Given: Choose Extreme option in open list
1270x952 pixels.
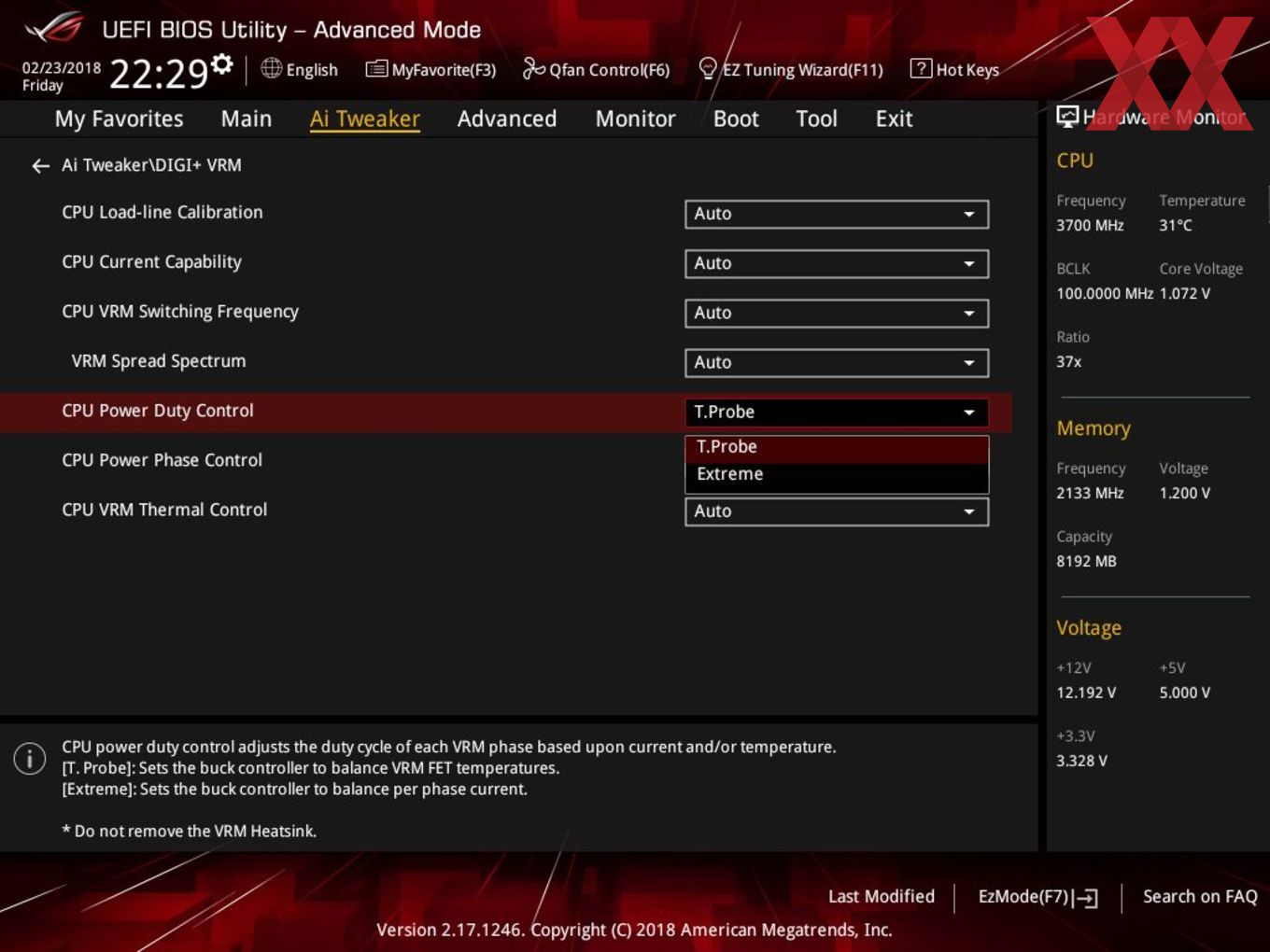Looking at the screenshot, I should [x=837, y=474].
